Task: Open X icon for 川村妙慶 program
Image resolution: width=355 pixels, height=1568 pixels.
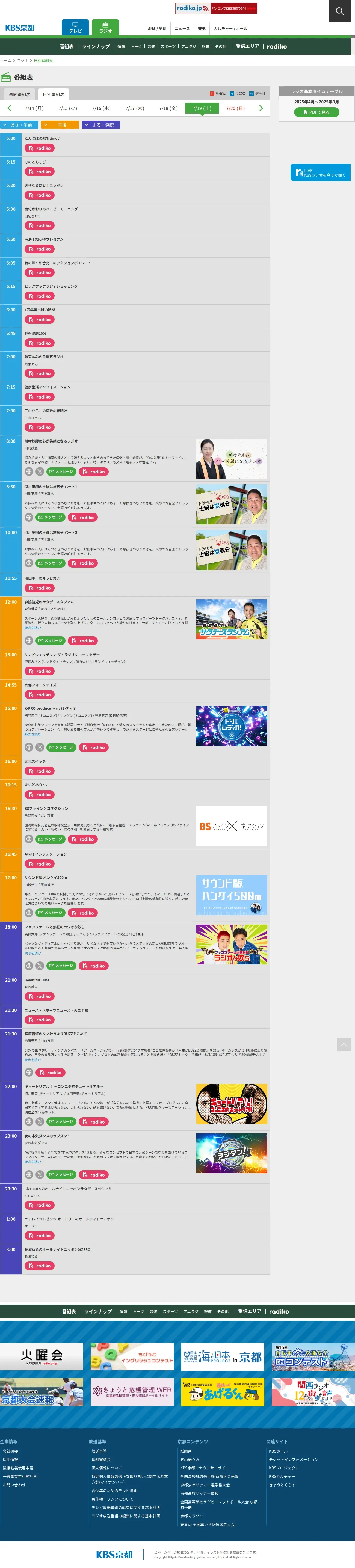Action: point(40,472)
